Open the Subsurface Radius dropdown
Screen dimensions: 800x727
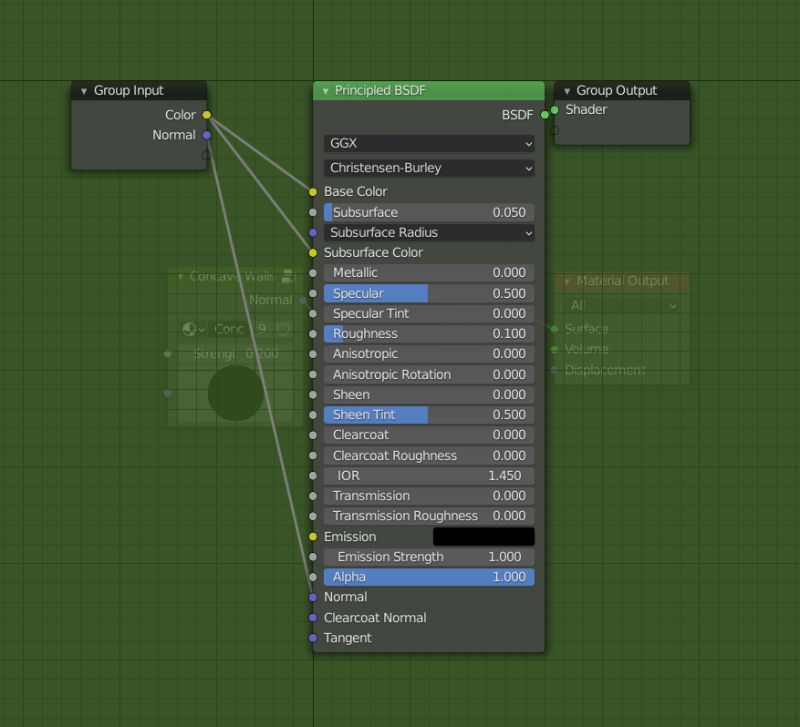point(430,232)
